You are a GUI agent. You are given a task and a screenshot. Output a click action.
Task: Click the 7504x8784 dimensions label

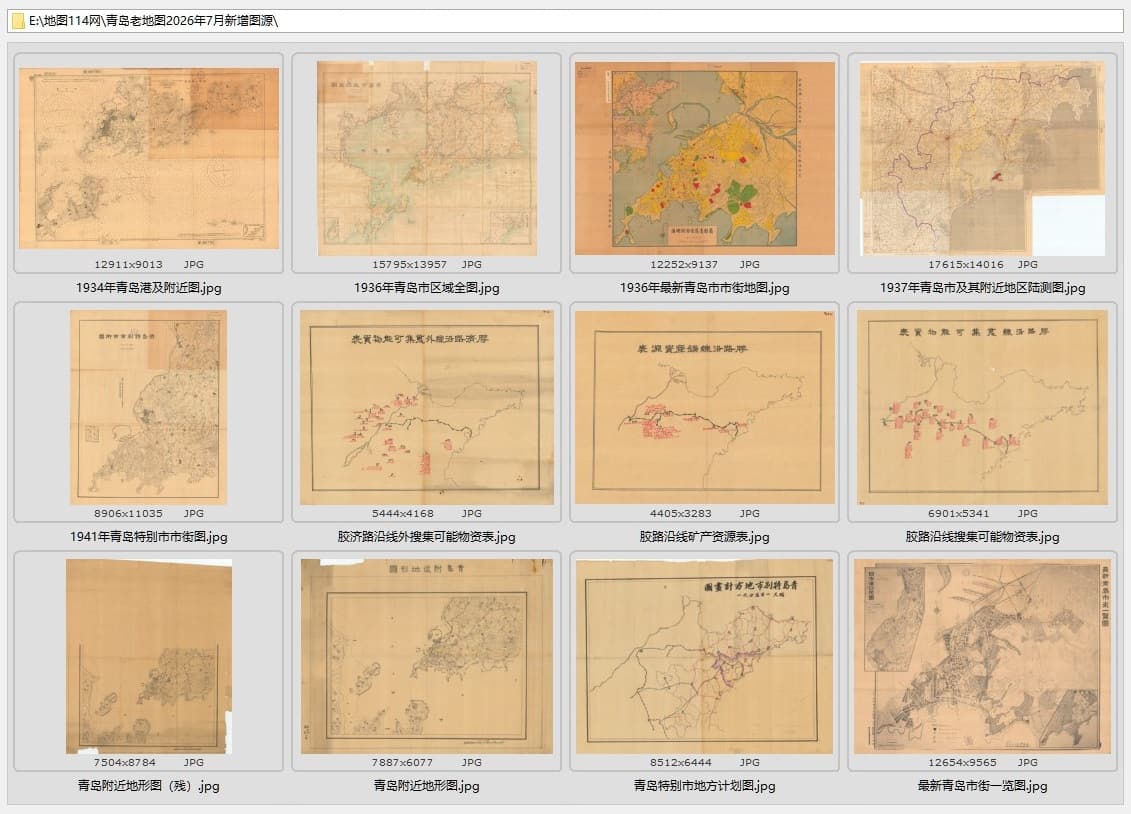tap(124, 762)
